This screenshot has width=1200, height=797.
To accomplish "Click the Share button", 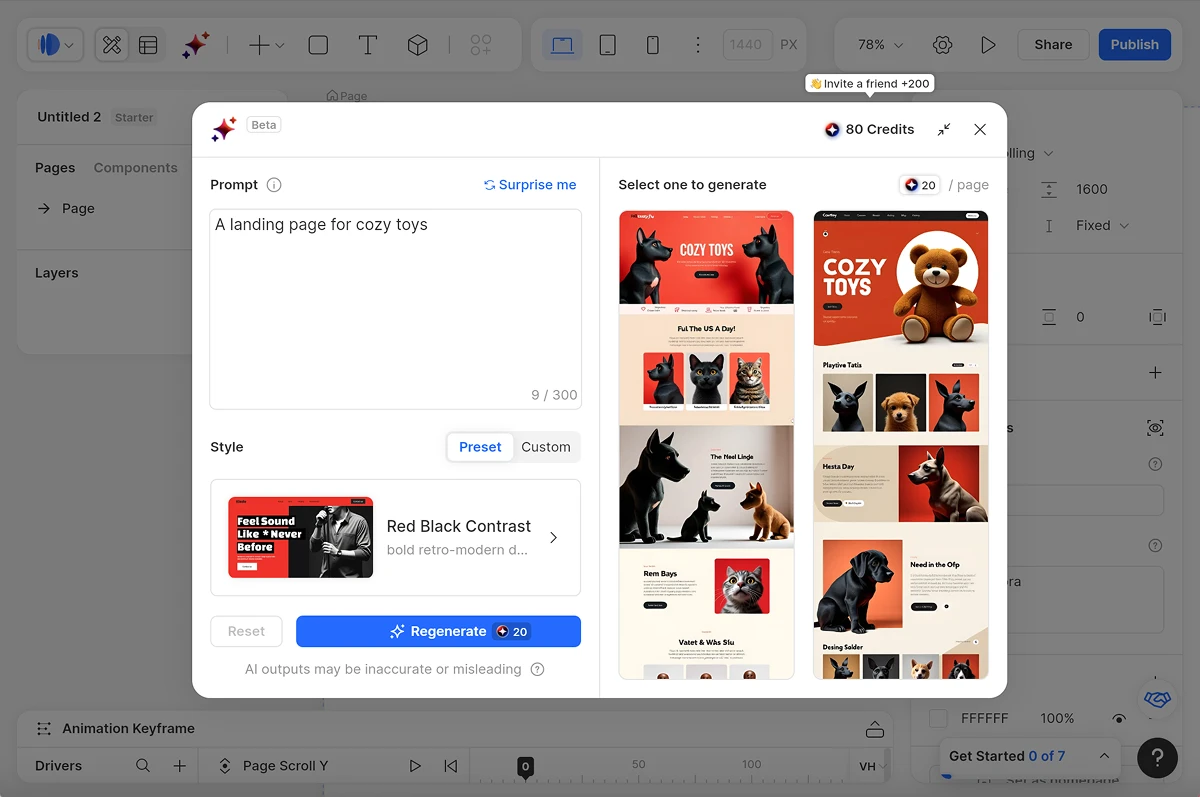I will (1053, 45).
